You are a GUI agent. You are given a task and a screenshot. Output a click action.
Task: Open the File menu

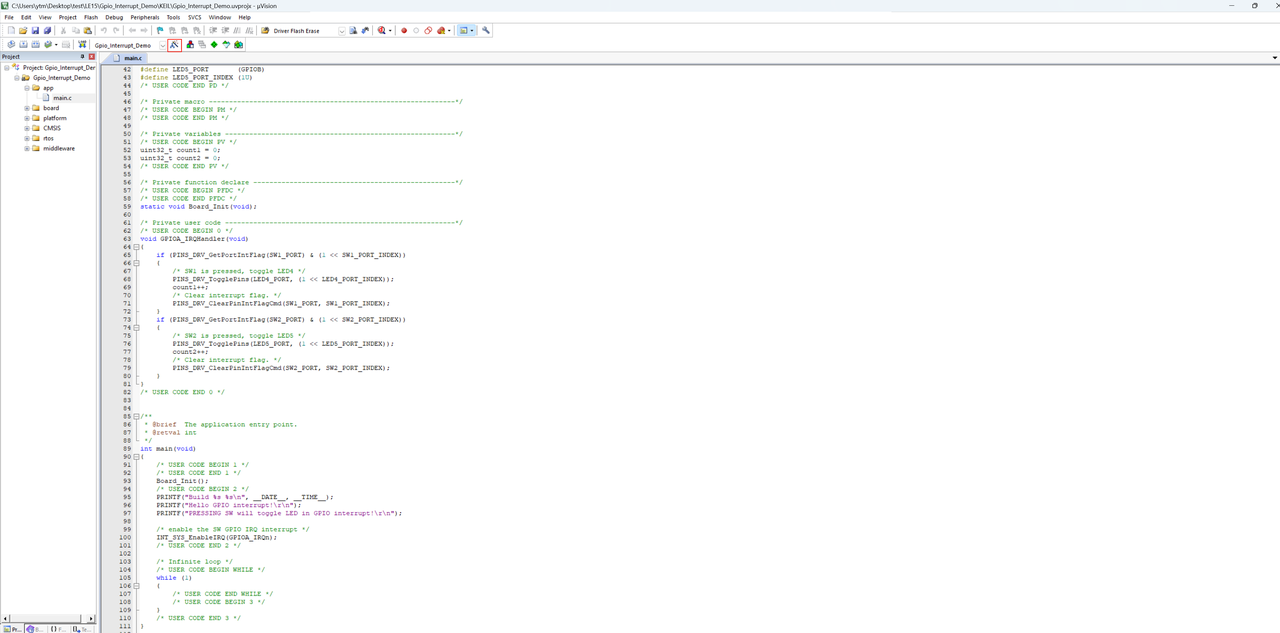[x=8, y=17]
